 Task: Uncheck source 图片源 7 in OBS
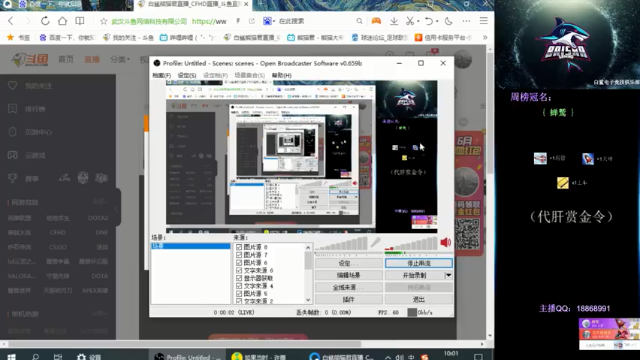pos(239,255)
